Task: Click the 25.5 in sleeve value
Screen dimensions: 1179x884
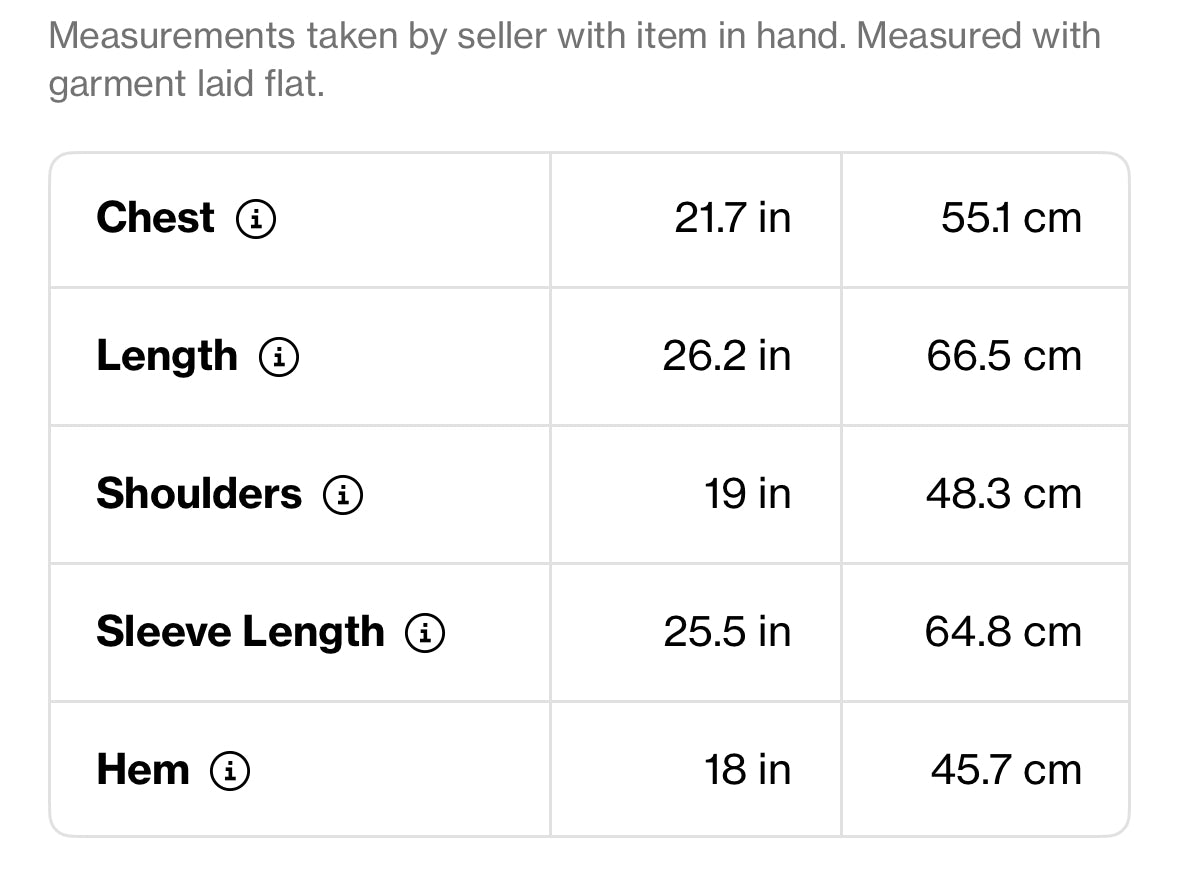Action: click(727, 631)
